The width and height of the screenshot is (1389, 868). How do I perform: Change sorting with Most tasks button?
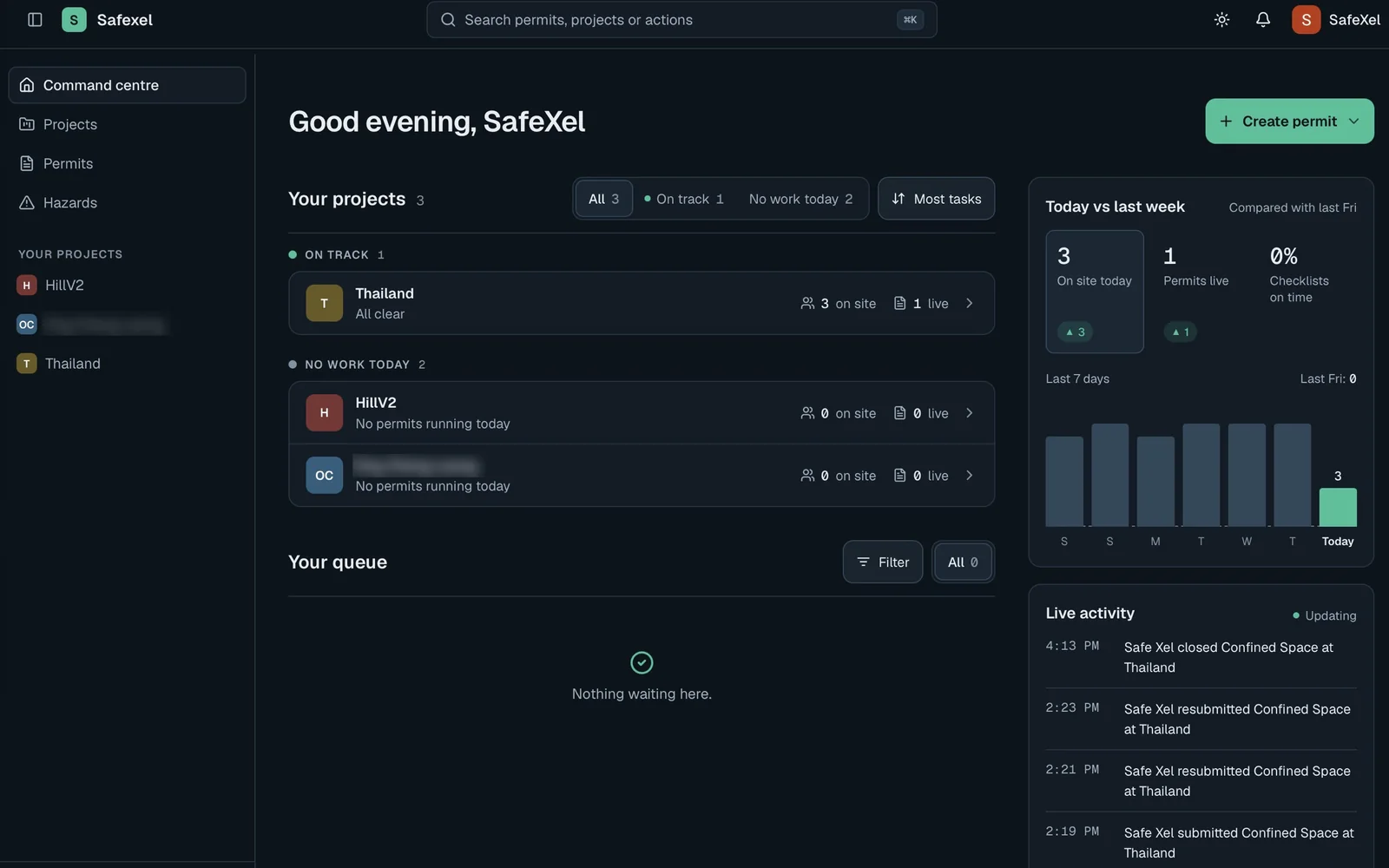(936, 199)
